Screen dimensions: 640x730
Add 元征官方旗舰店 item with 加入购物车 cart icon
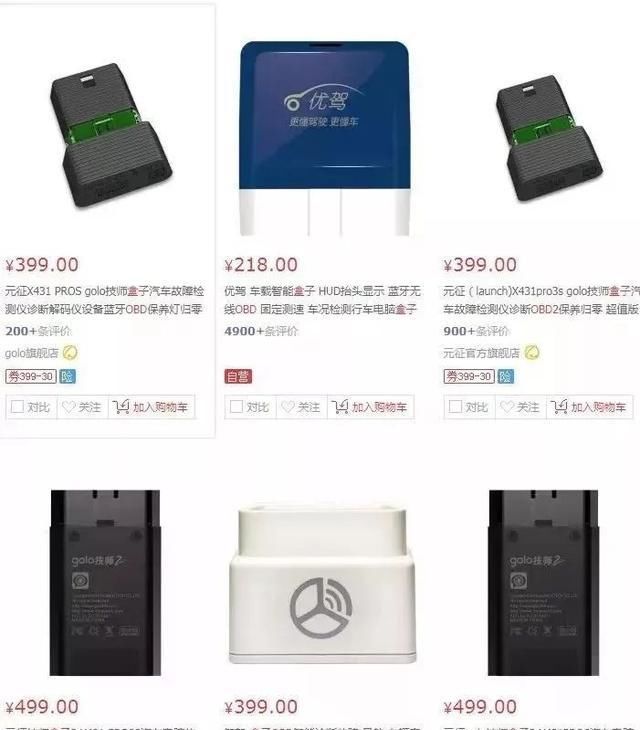click(559, 407)
